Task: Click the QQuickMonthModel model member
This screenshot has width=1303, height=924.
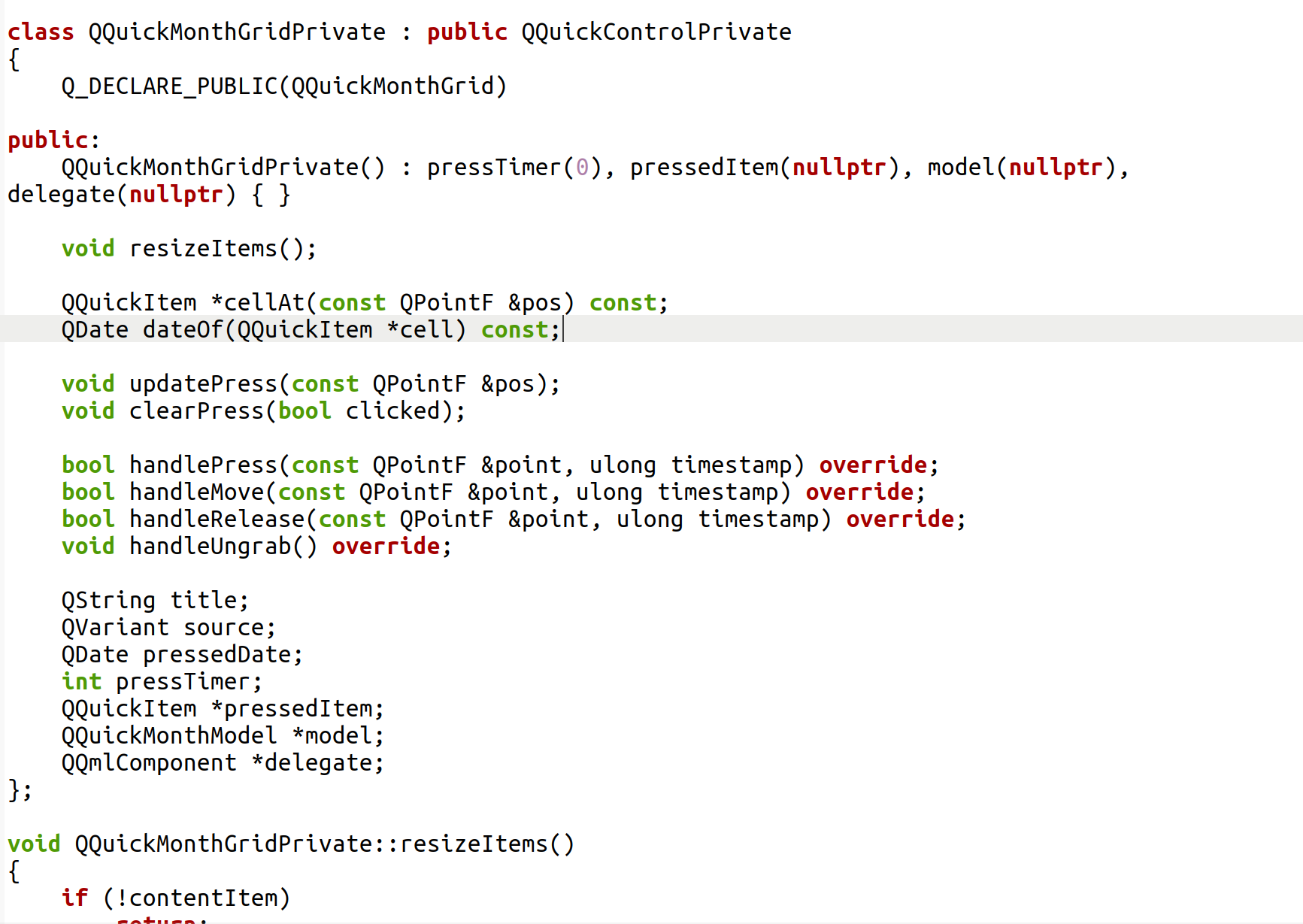Action: (x=223, y=735)
